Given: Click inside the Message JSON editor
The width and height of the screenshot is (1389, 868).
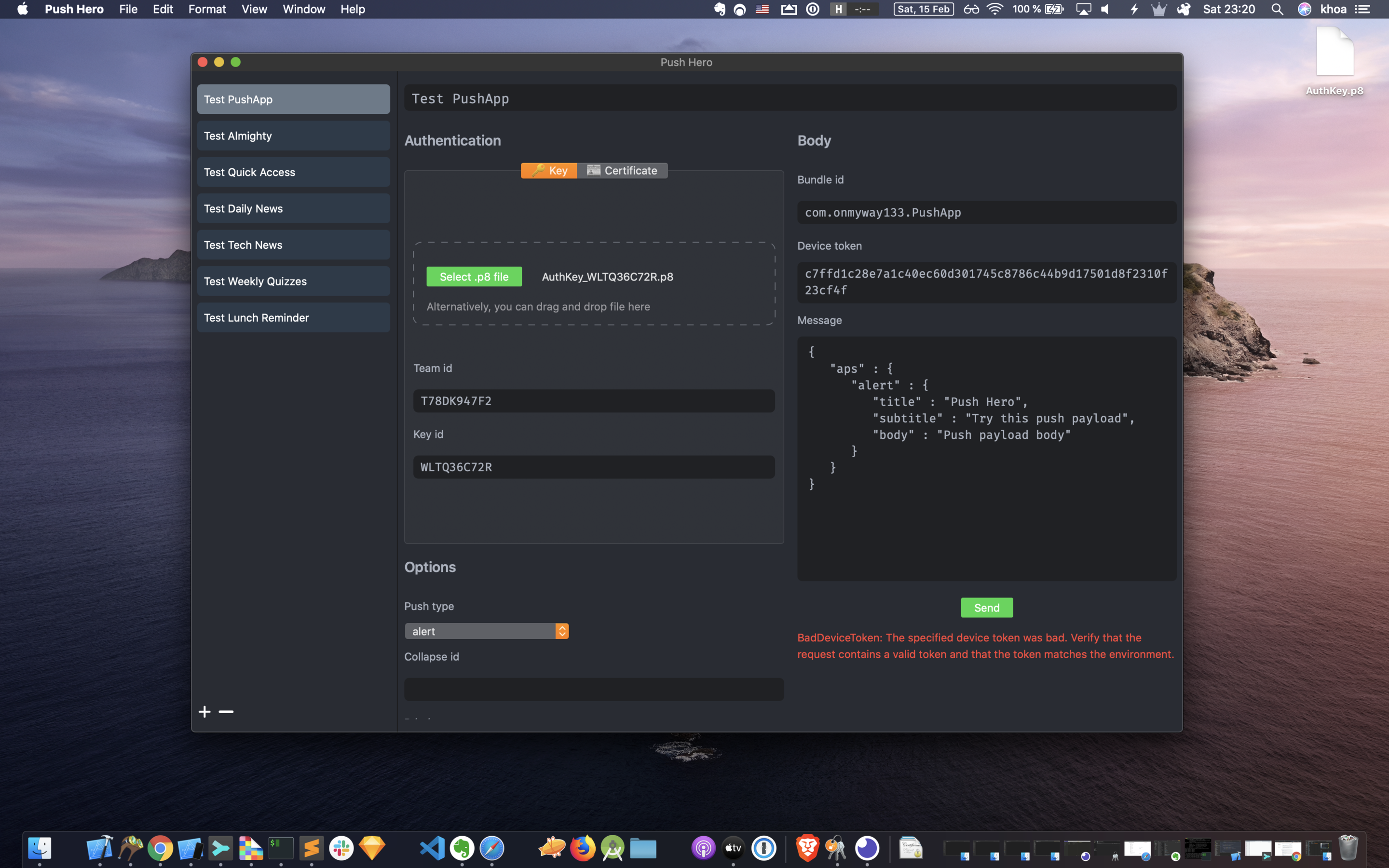Looking at the screenshot, I should pos(987,458).
